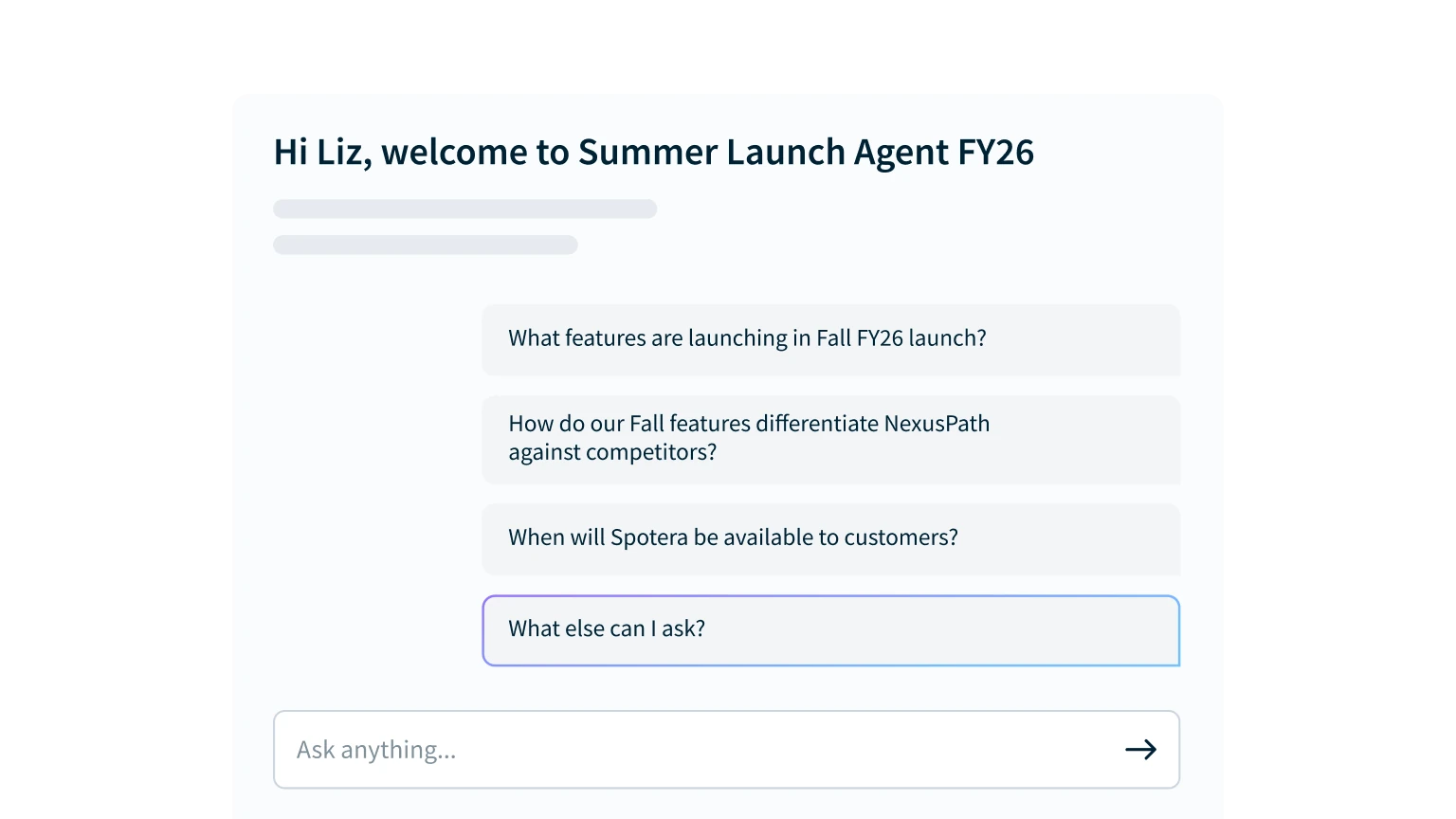Click the send arrow icon
This screenshot has width=1456, height=819.
[1140, 750]
